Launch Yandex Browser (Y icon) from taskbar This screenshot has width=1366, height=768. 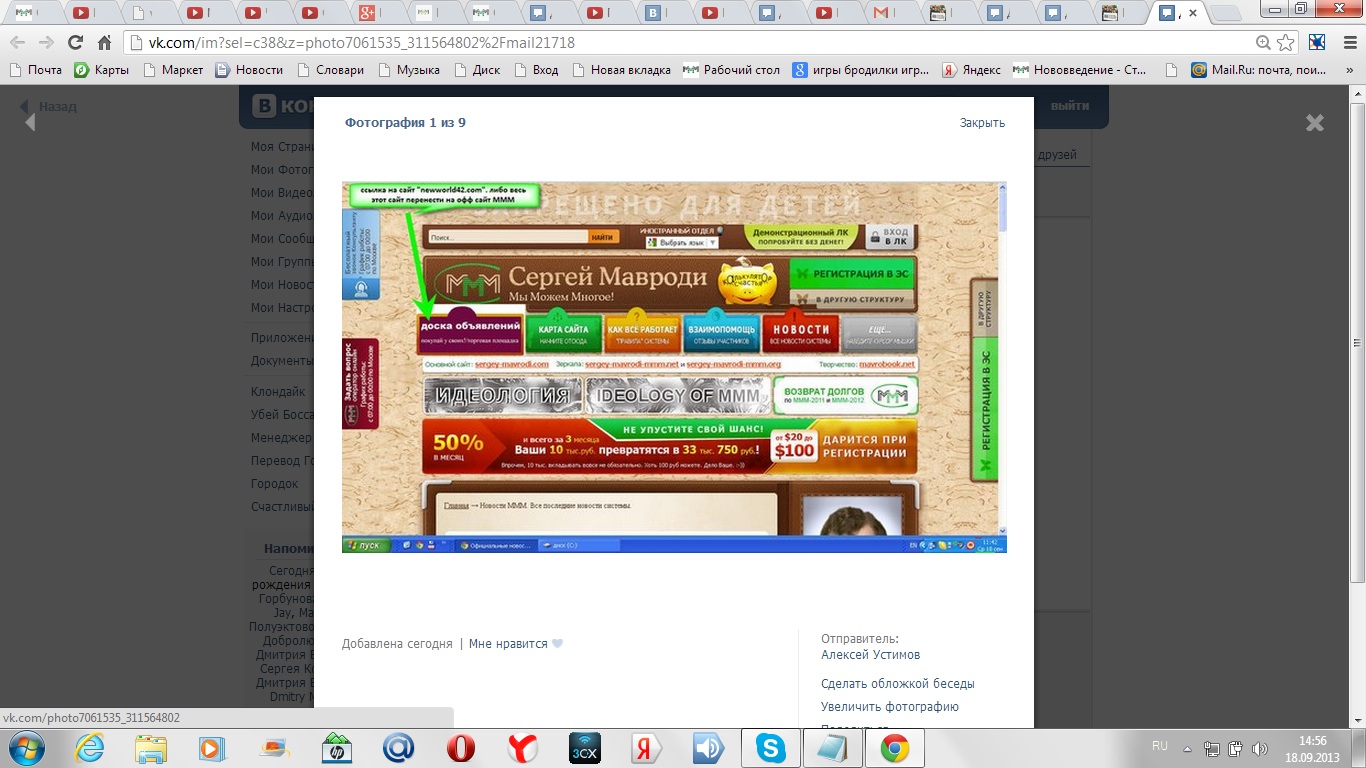[x=523, y=748]
